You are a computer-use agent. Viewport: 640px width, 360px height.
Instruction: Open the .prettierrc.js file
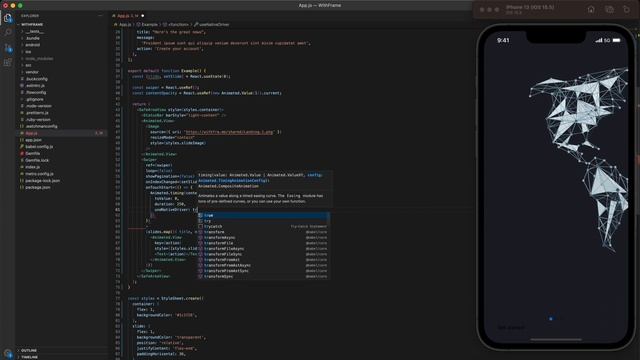pyautogui.click(x=61, y=113)
